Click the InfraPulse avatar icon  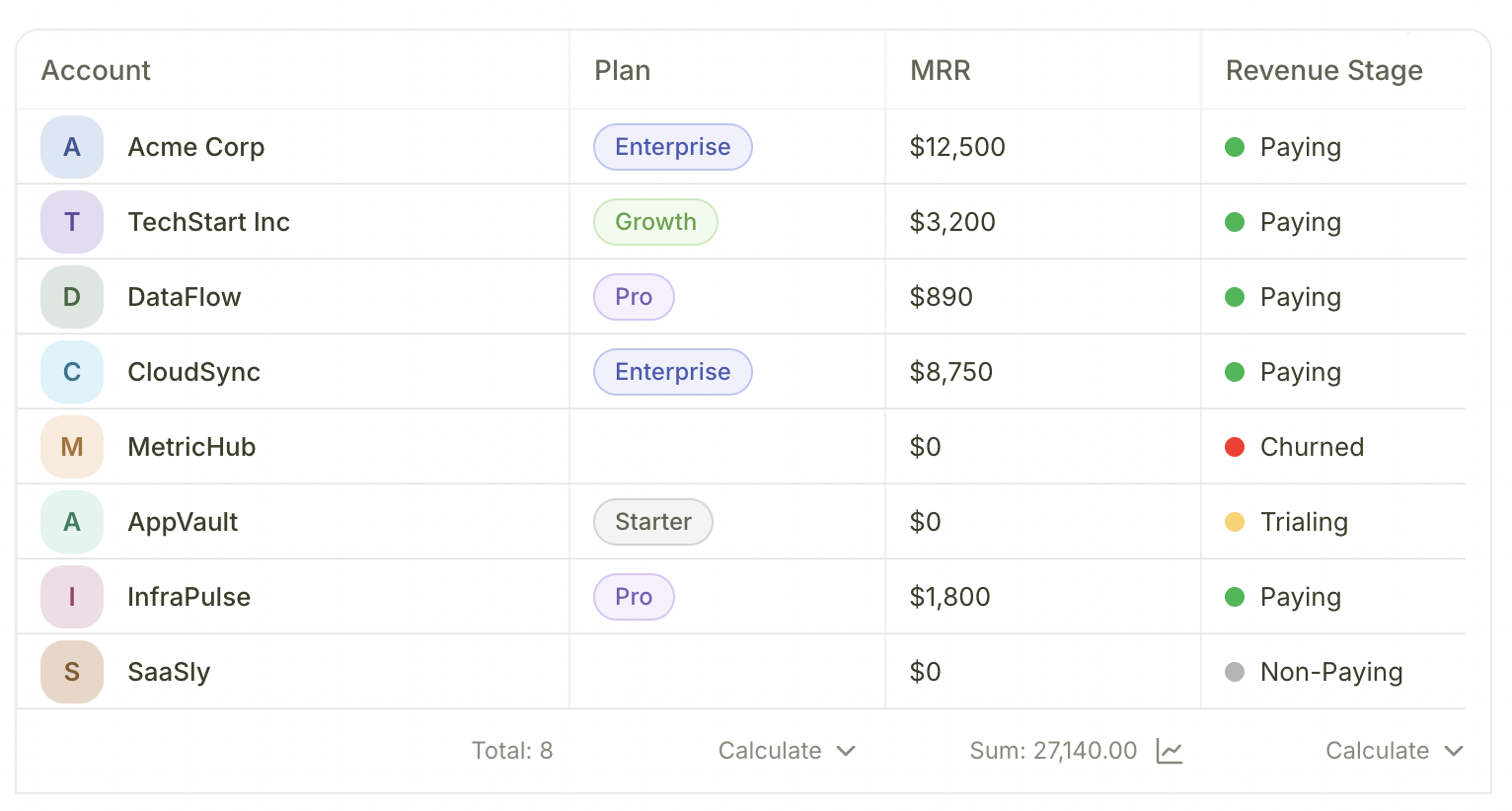[71, 596]
